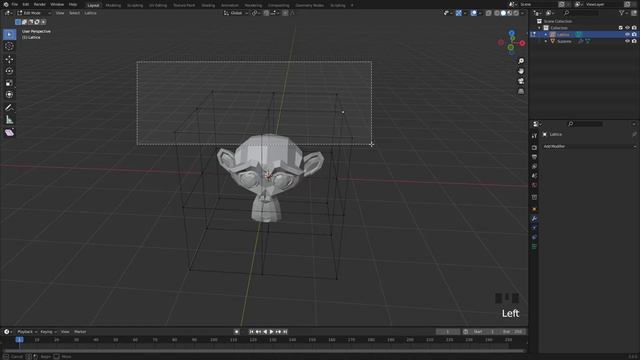Collapse the Collection tree expander
The image size is (640, 360).
coord(540,28)
